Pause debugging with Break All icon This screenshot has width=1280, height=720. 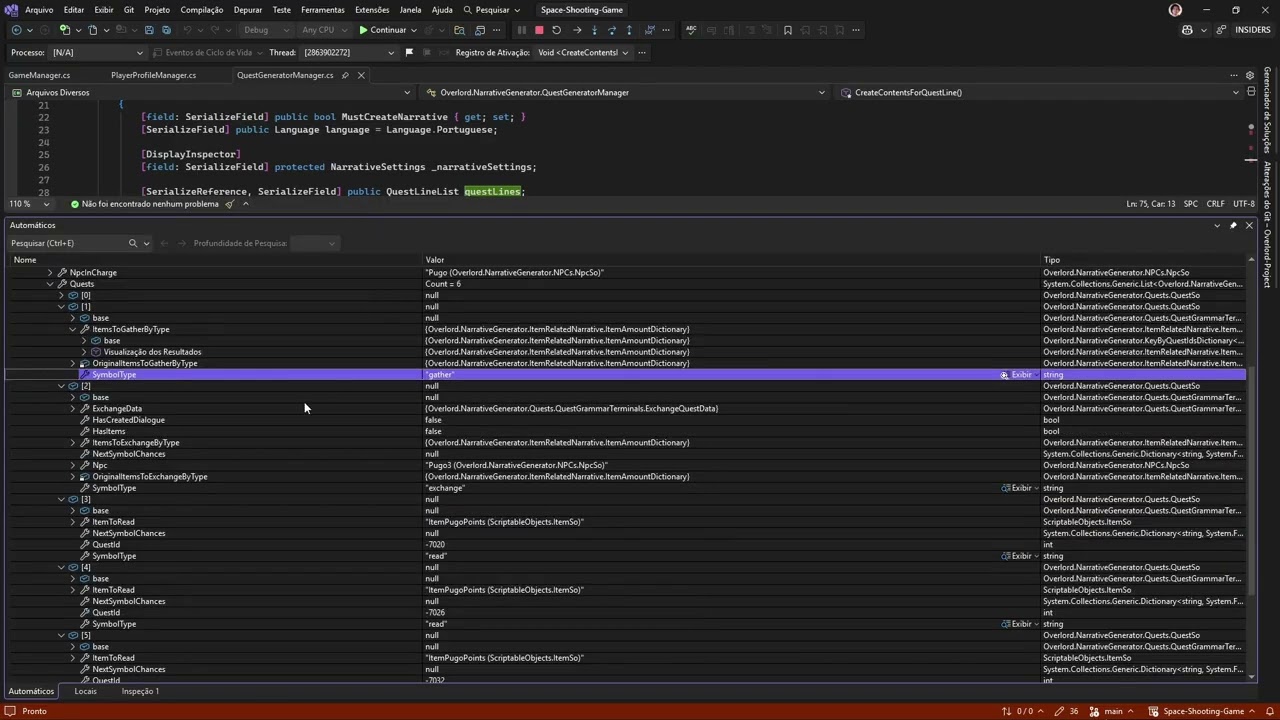pos(521,30)
